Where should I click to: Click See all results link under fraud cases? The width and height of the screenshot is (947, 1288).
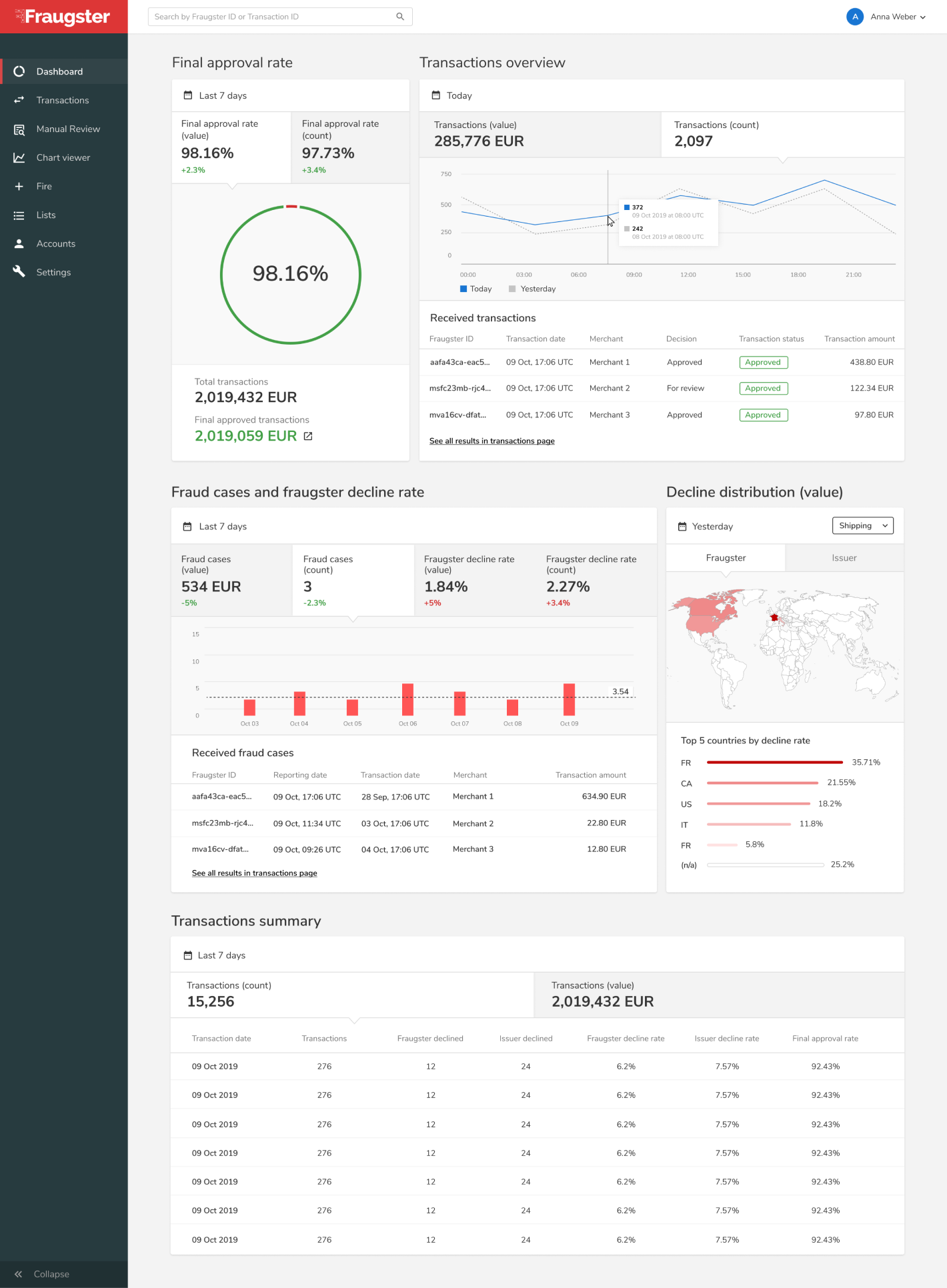254,873
